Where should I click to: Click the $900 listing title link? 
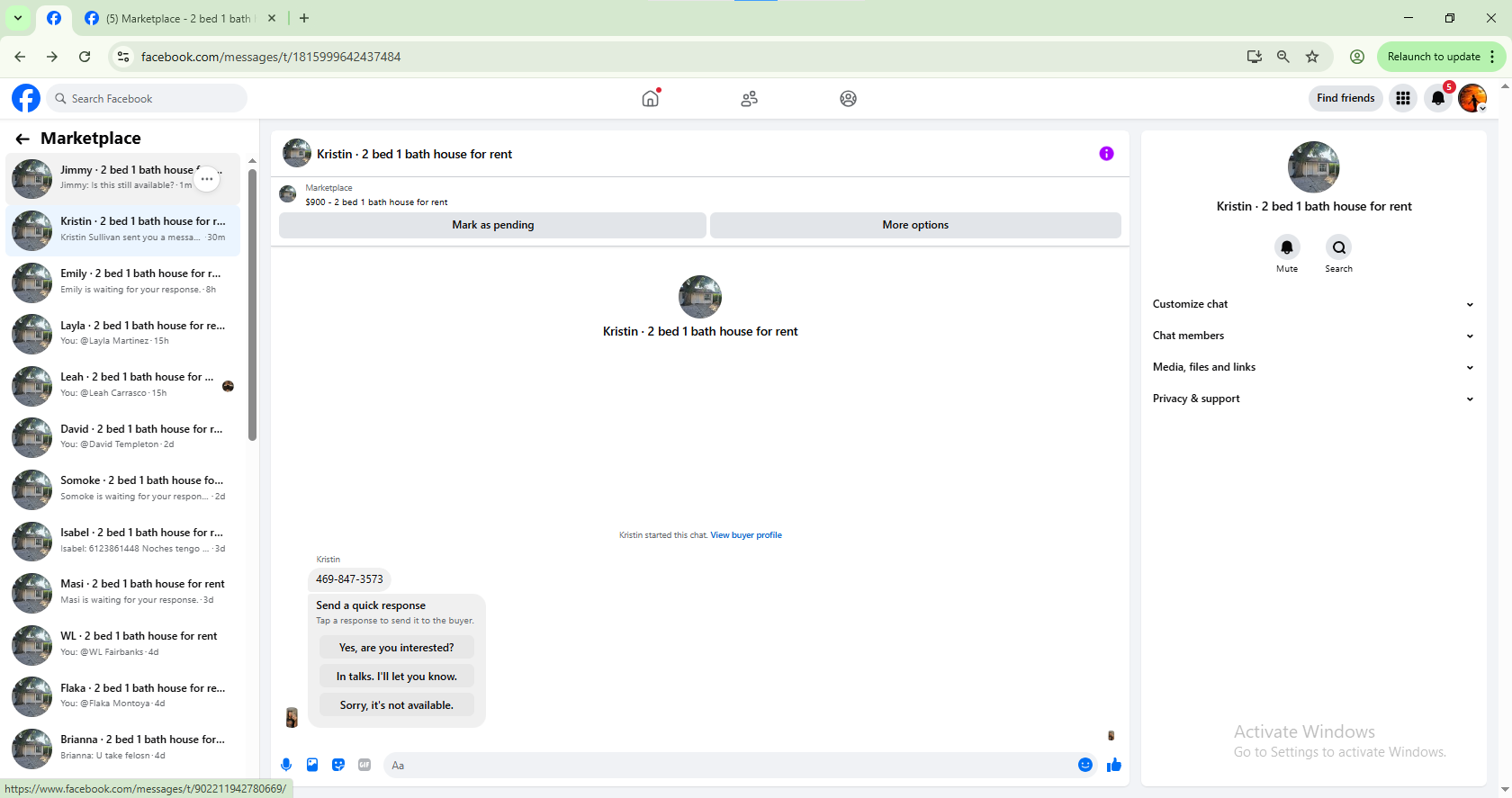(376, 202)
